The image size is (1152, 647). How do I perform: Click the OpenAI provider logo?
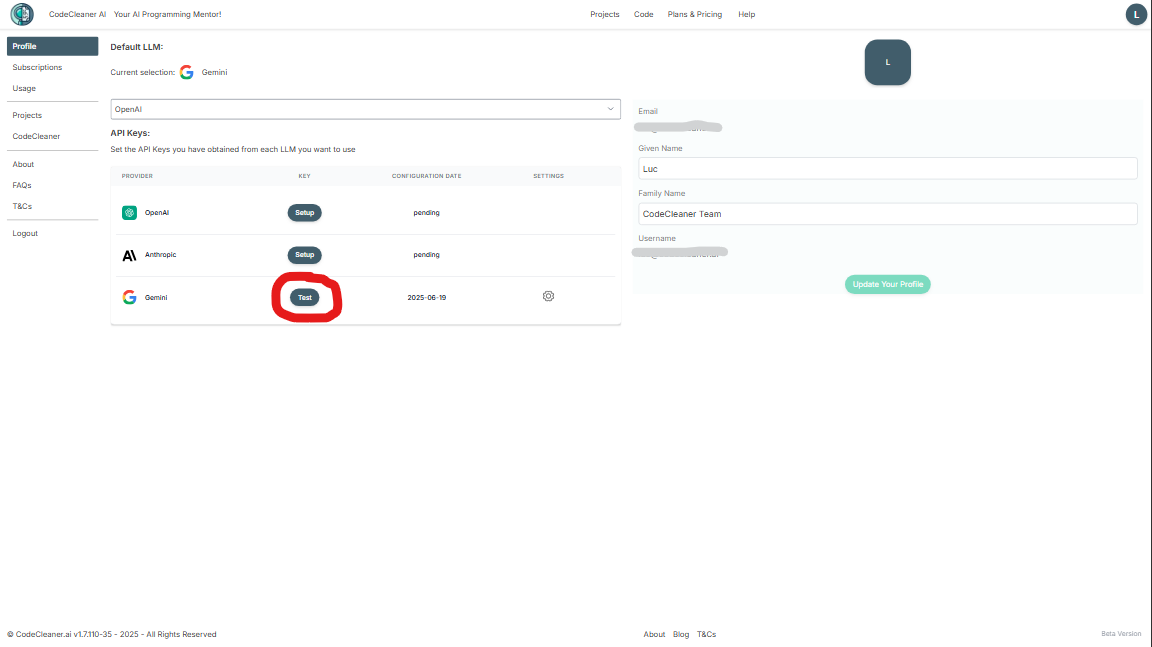(x=129, y=213)
